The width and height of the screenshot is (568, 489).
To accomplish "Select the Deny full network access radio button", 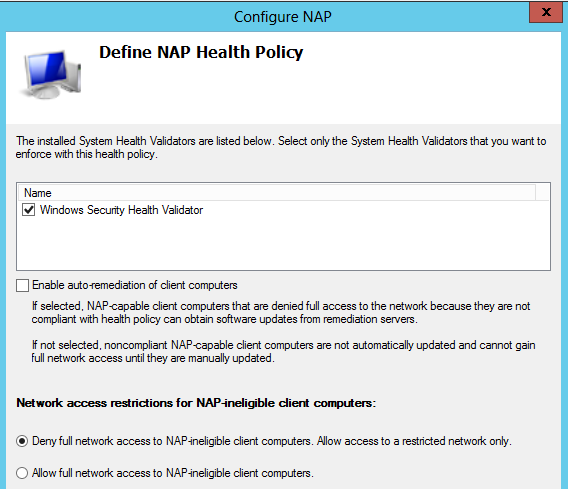I will click(22, 441).
